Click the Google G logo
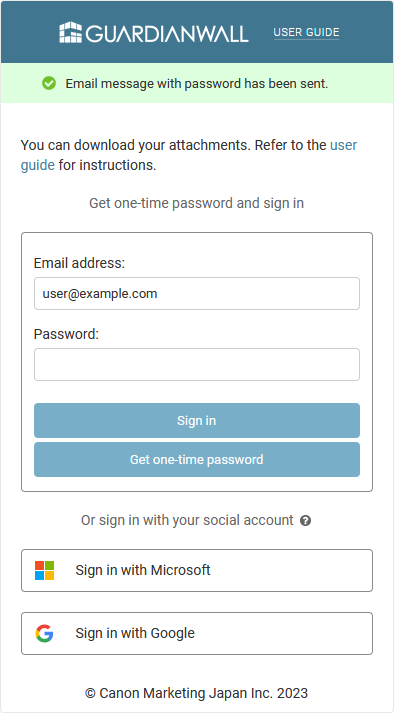The height and width of the screenshot is (713, 394). click(x=45, y=633)
